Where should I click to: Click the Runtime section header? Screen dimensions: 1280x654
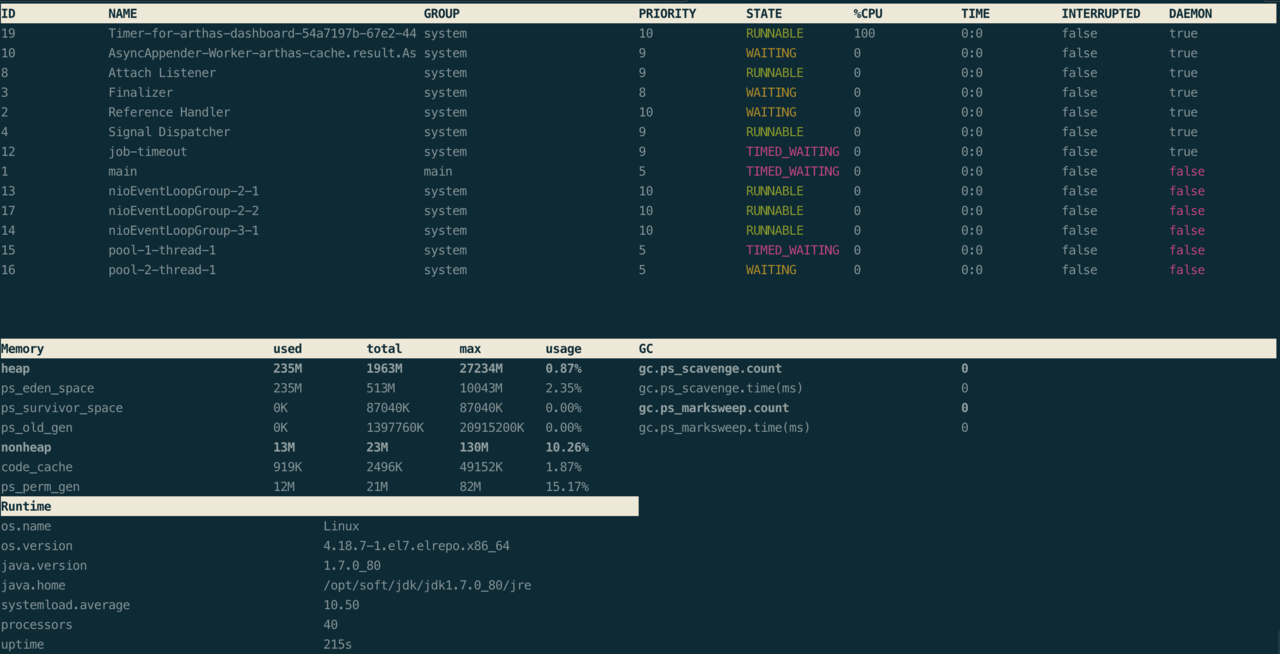pos(26,507)
